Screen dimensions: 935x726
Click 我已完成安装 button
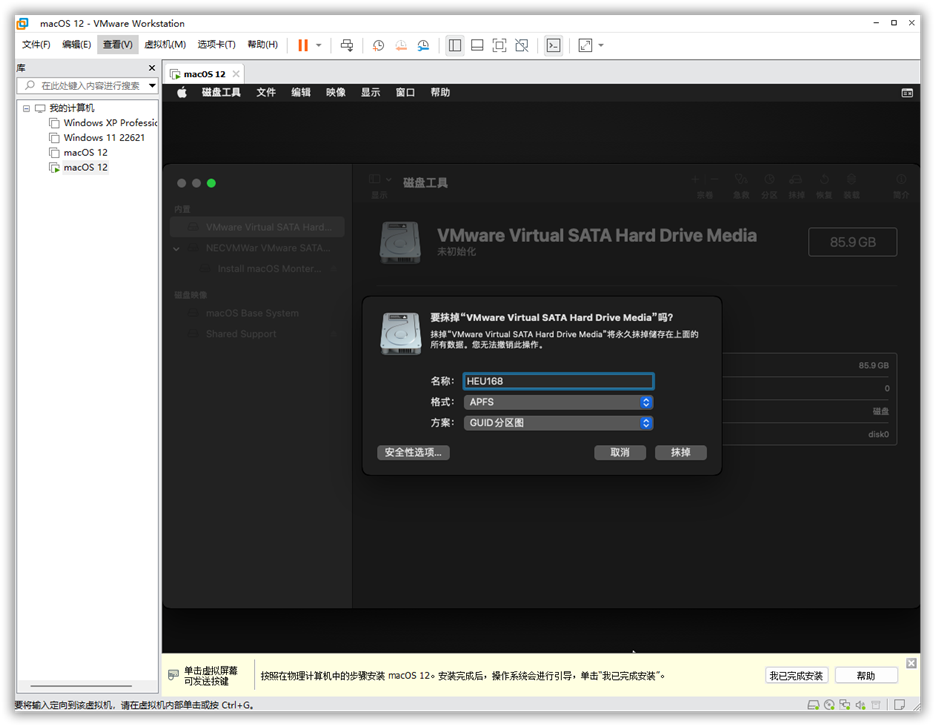point(796,675)
